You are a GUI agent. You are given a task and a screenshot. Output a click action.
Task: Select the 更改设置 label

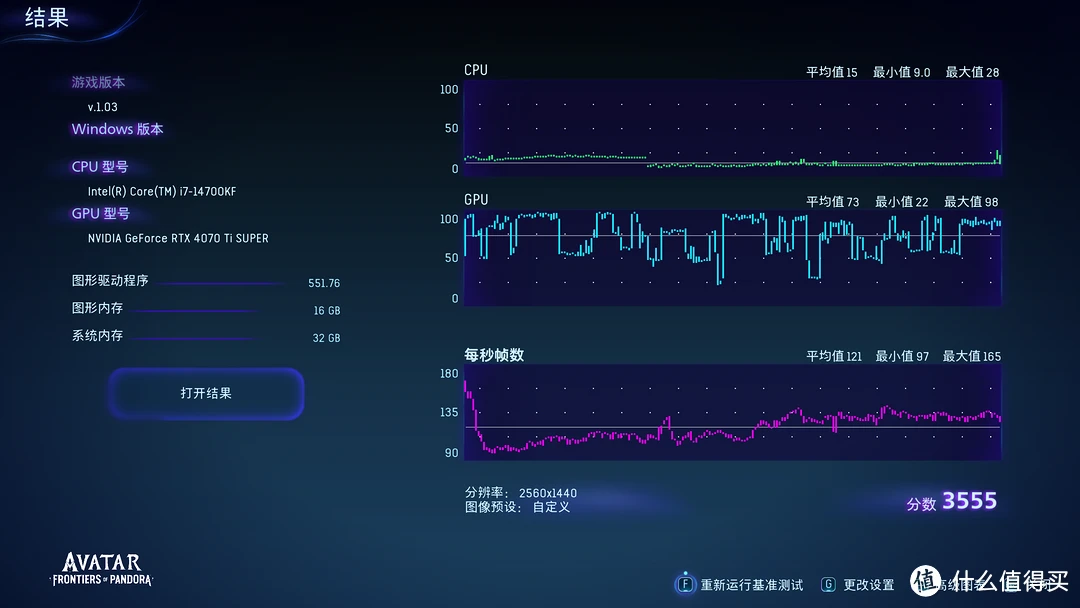pos(869,585)
